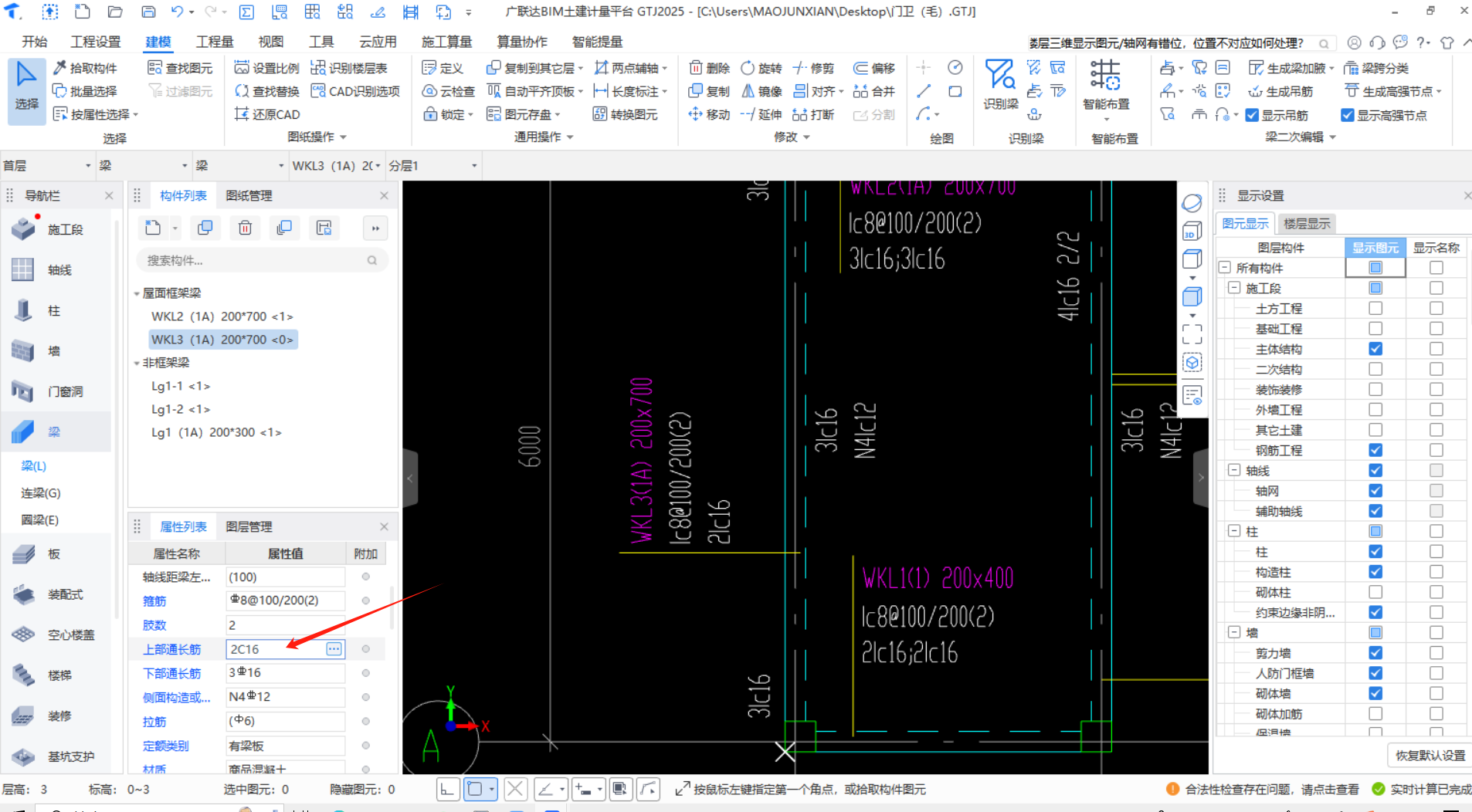Click trash delete icon in component list

coord(245,228)
